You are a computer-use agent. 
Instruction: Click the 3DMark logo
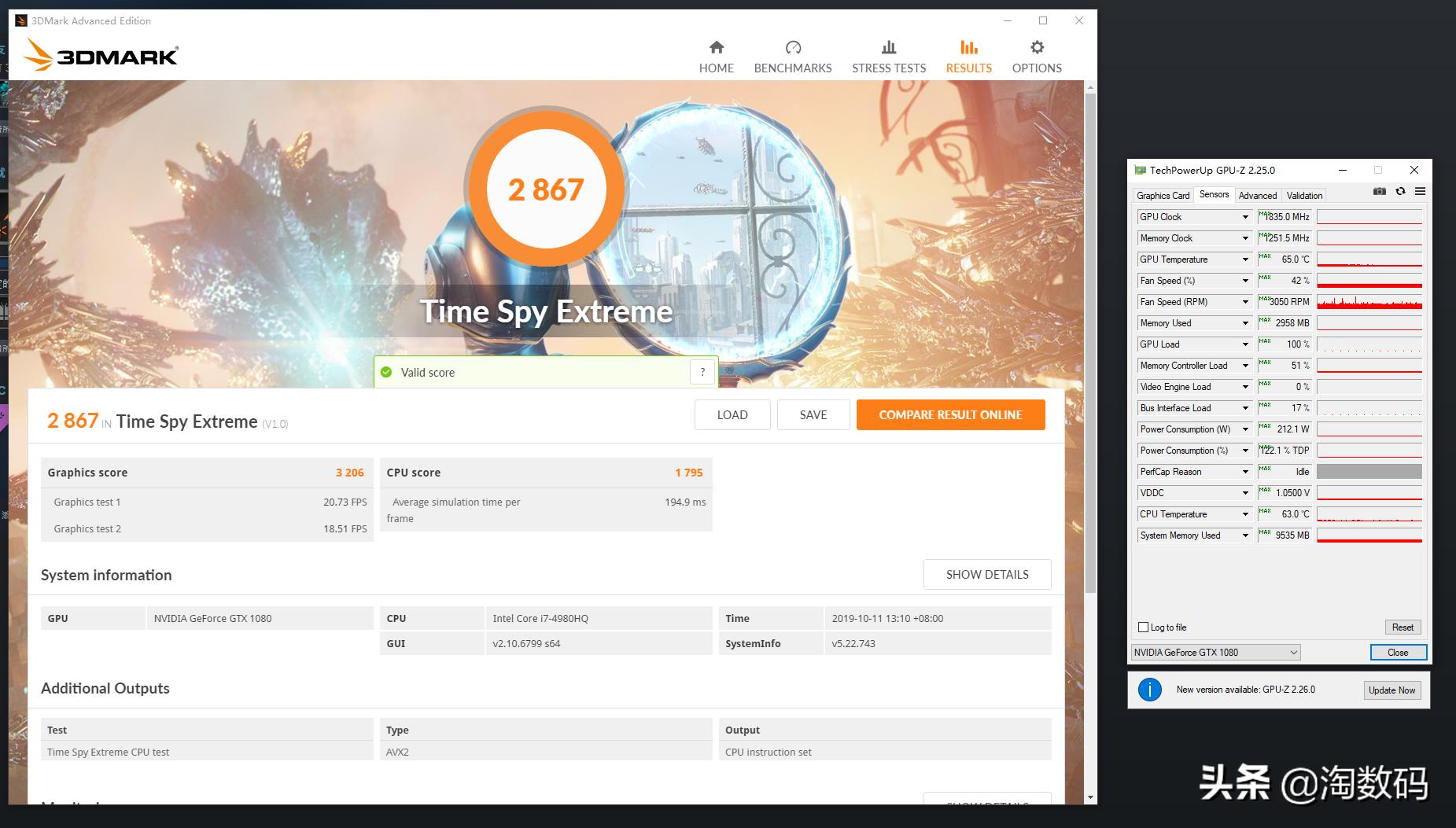[x=101, y=55]
